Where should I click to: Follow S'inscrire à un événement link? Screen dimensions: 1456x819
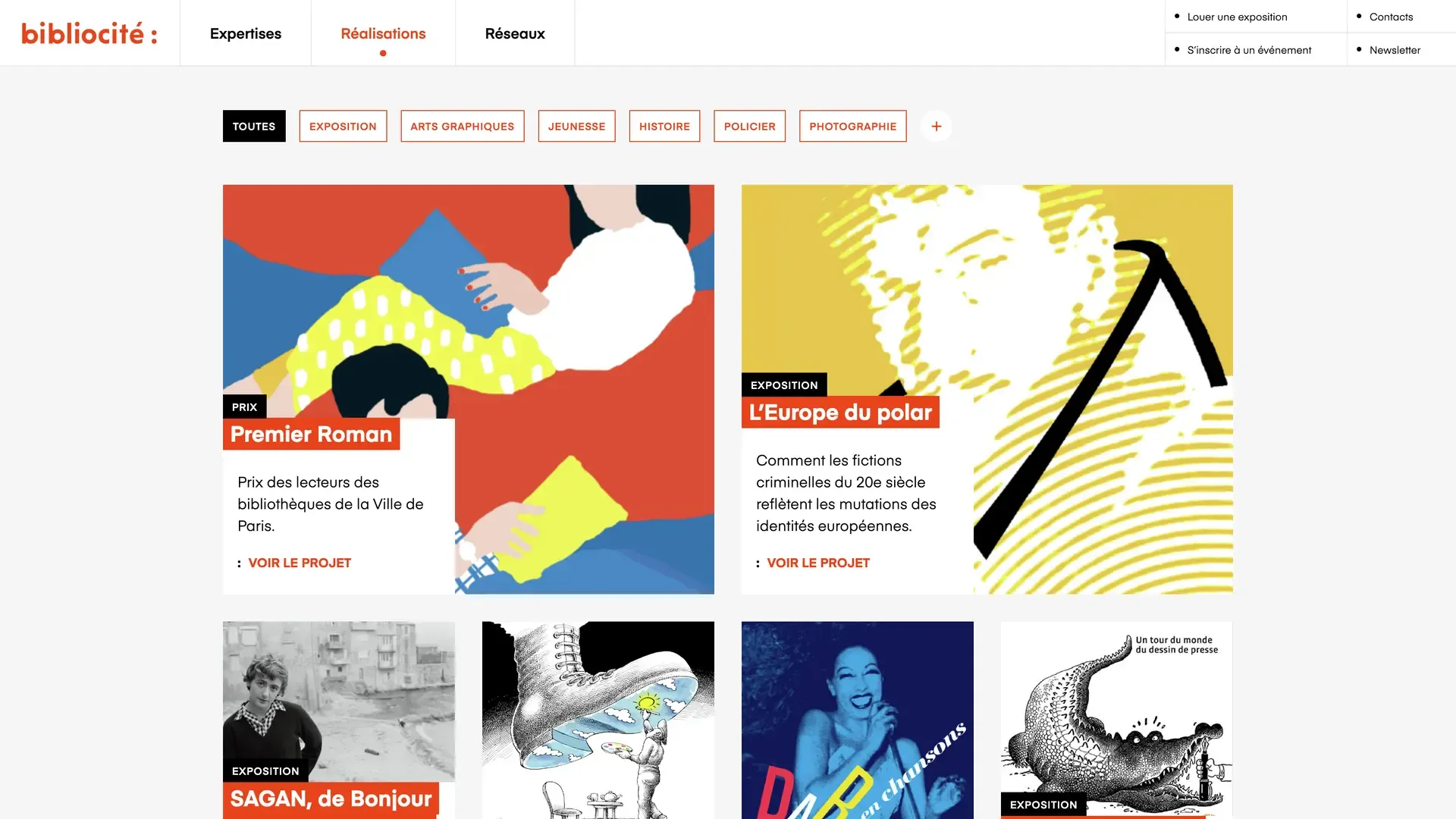1249,50
